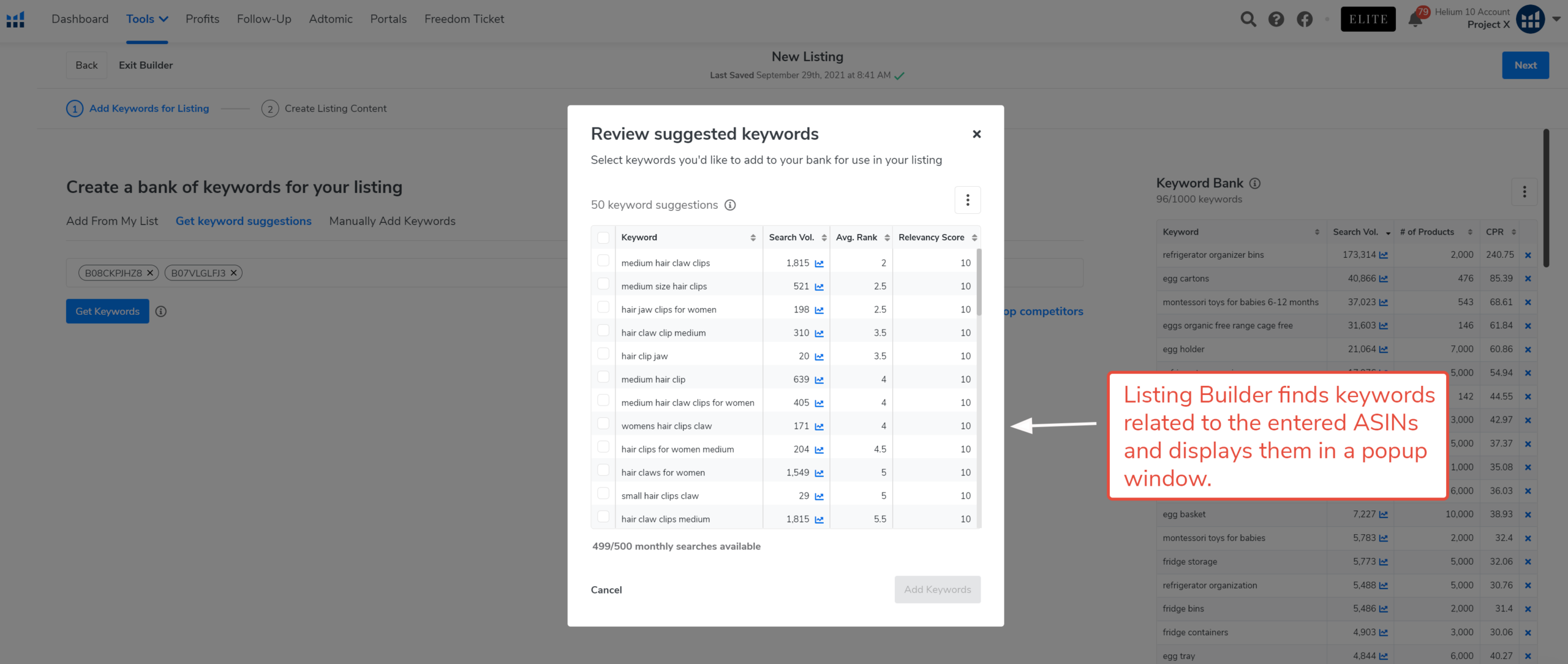Image resolution: width=1568 pixels, height=664 pixels.
Task: Tick checkbox for hair claws for women
Action: tap(603, 470)
